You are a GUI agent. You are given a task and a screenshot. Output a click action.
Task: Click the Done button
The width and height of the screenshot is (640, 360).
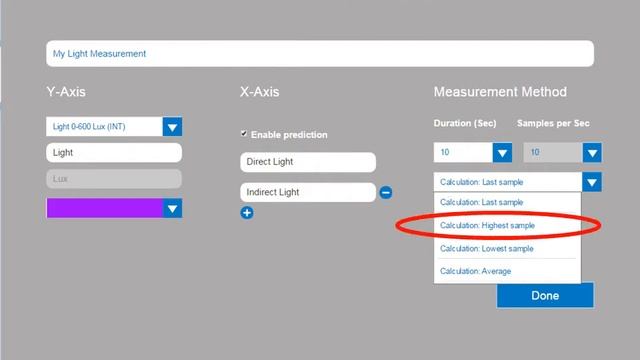point(545,295)
